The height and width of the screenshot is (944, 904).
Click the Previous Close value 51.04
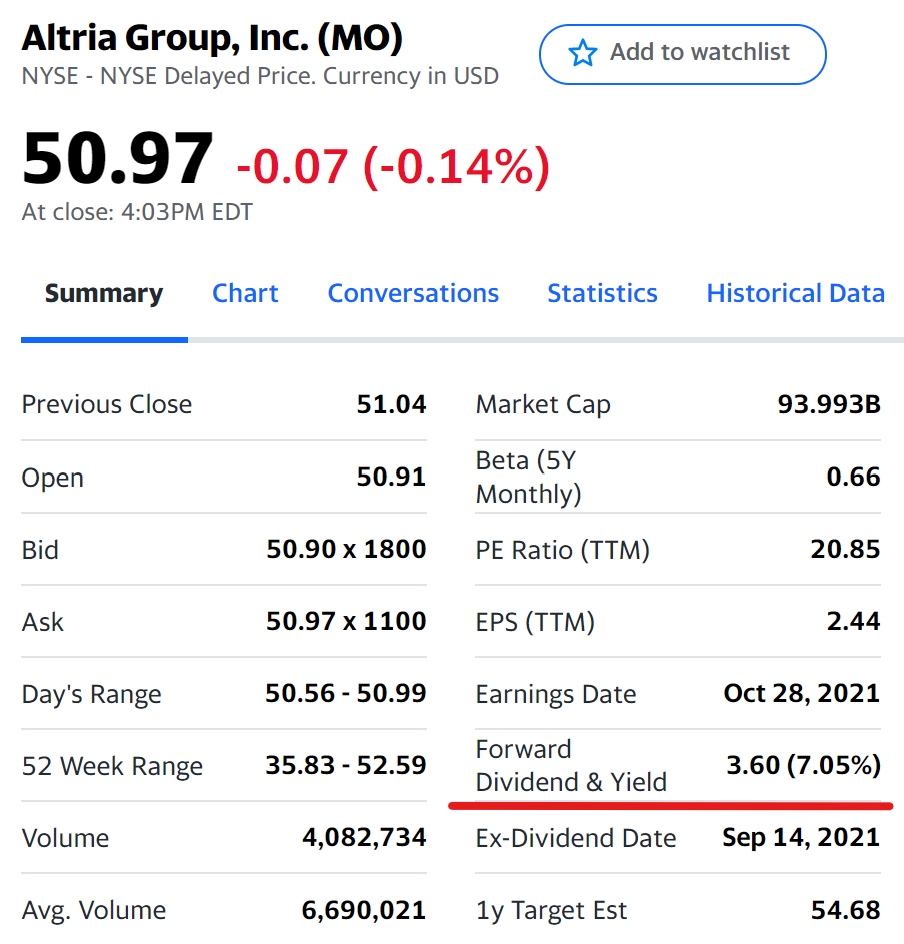(391, 404)
